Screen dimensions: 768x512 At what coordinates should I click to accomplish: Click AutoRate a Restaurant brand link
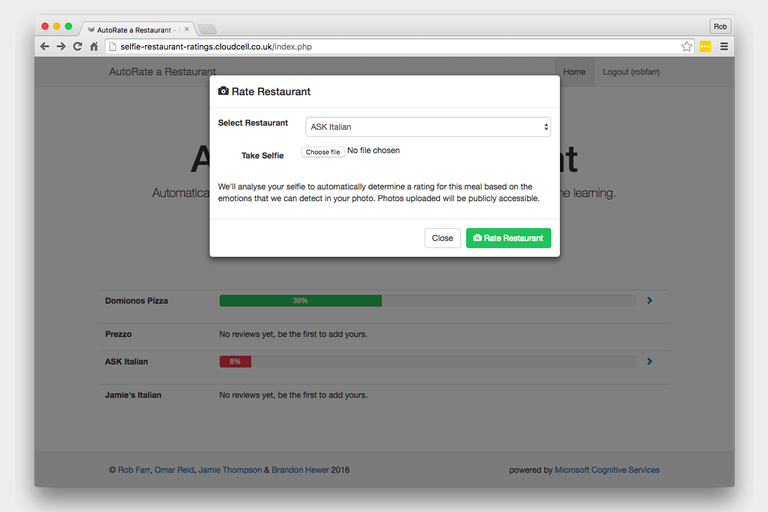click(x=162, y=72)
